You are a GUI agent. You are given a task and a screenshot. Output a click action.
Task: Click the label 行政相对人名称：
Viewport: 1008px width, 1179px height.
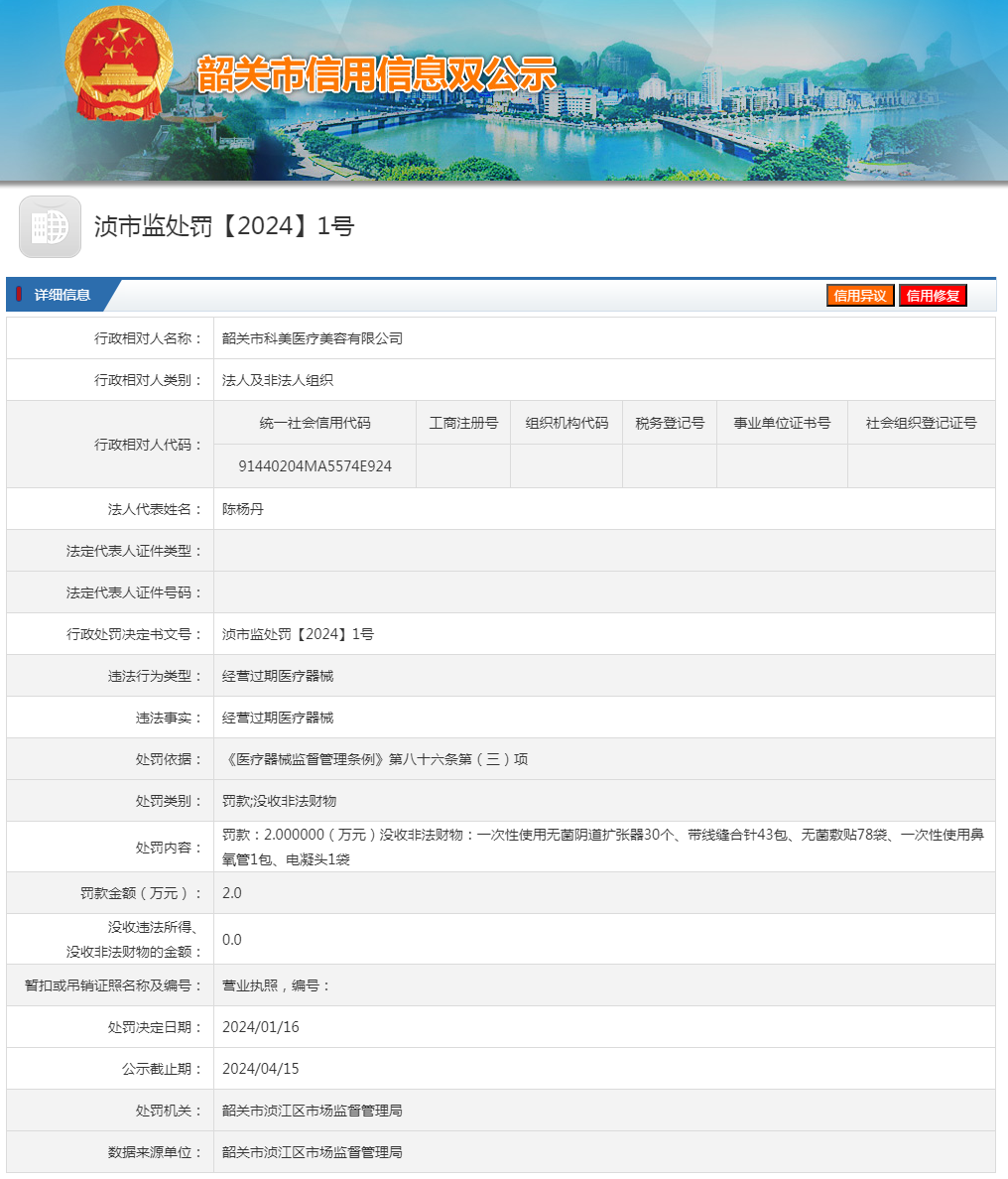tap(149, 338)
